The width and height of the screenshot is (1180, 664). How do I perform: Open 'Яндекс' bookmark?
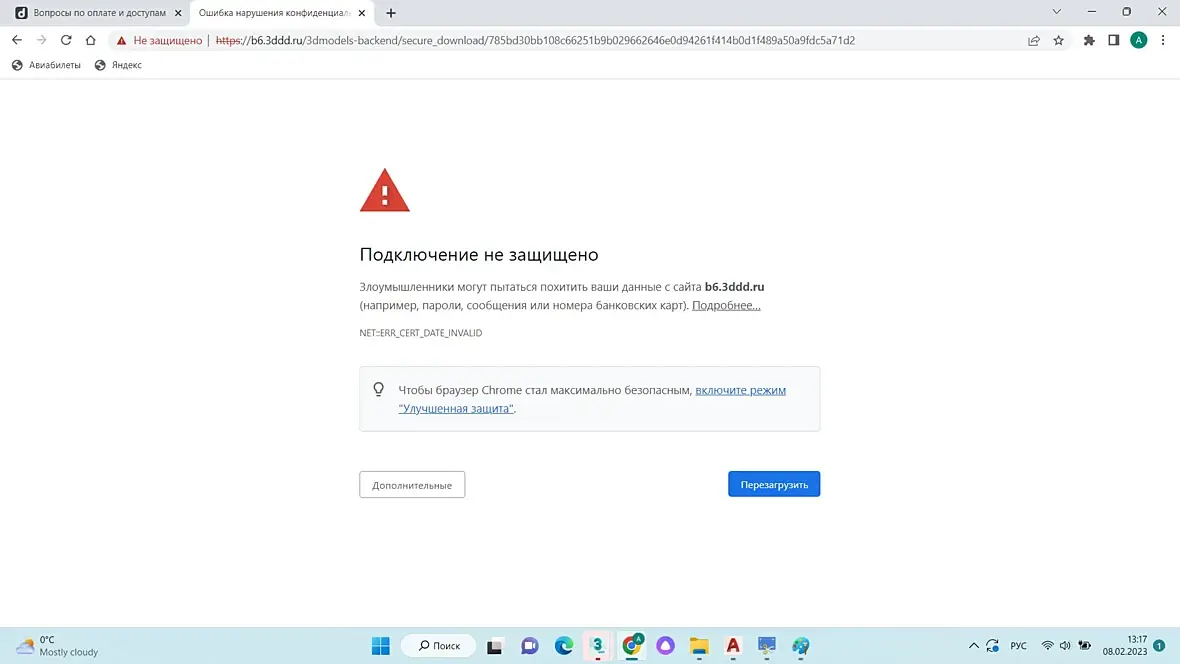click(x=118, y=65)
